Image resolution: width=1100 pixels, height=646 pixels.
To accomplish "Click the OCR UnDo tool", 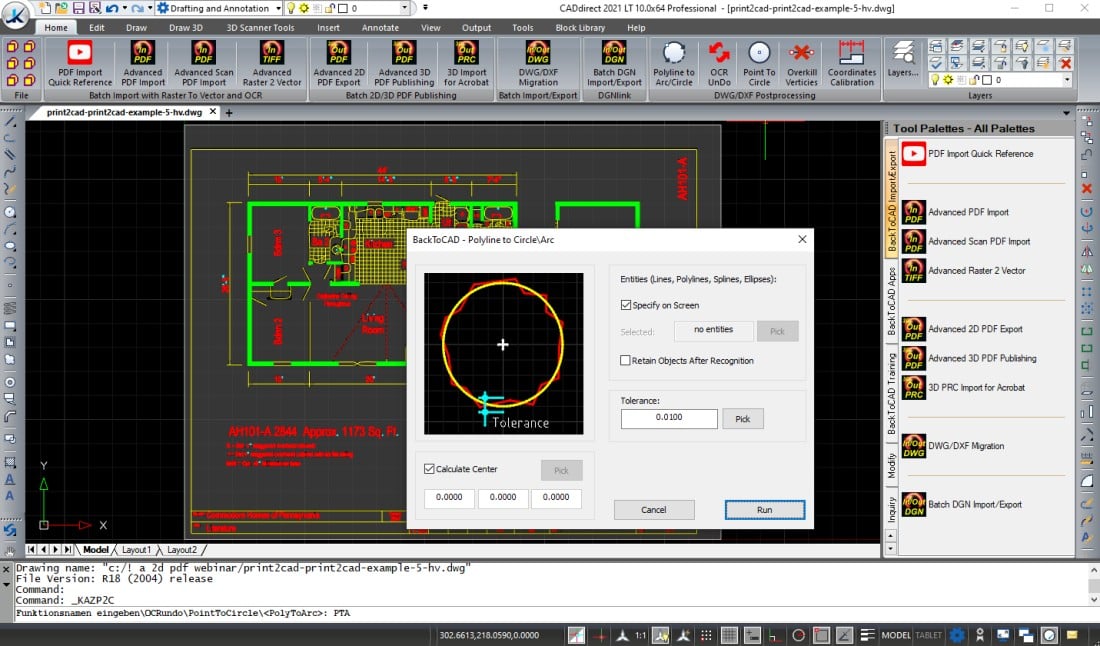I will (719, 63).
